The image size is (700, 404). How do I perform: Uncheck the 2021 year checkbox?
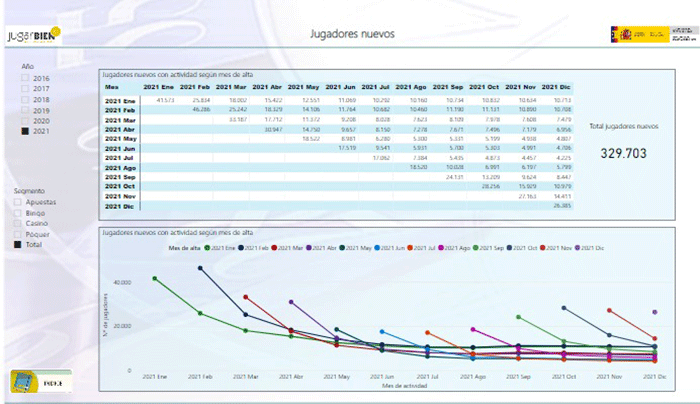pos(25,131)
